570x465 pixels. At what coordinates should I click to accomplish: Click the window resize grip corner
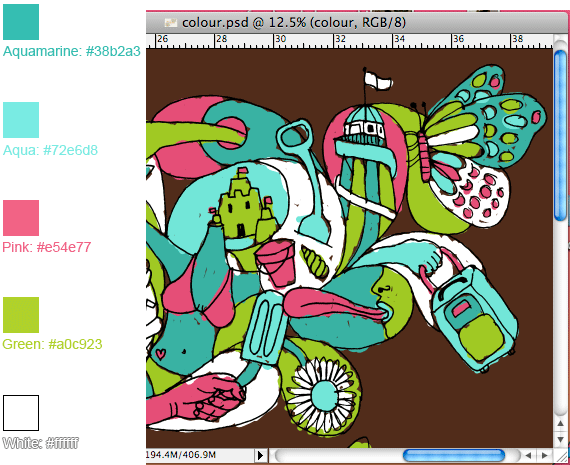[561, 456]
